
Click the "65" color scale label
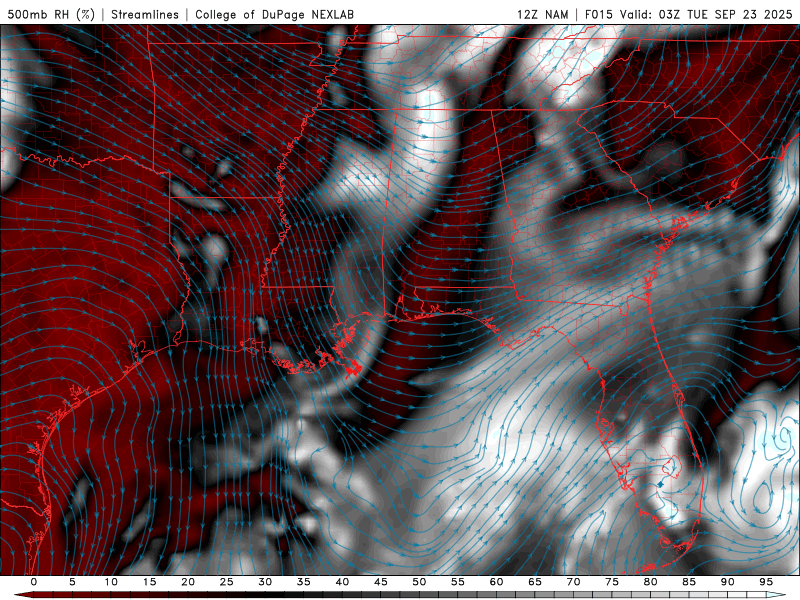pos(535,582)
